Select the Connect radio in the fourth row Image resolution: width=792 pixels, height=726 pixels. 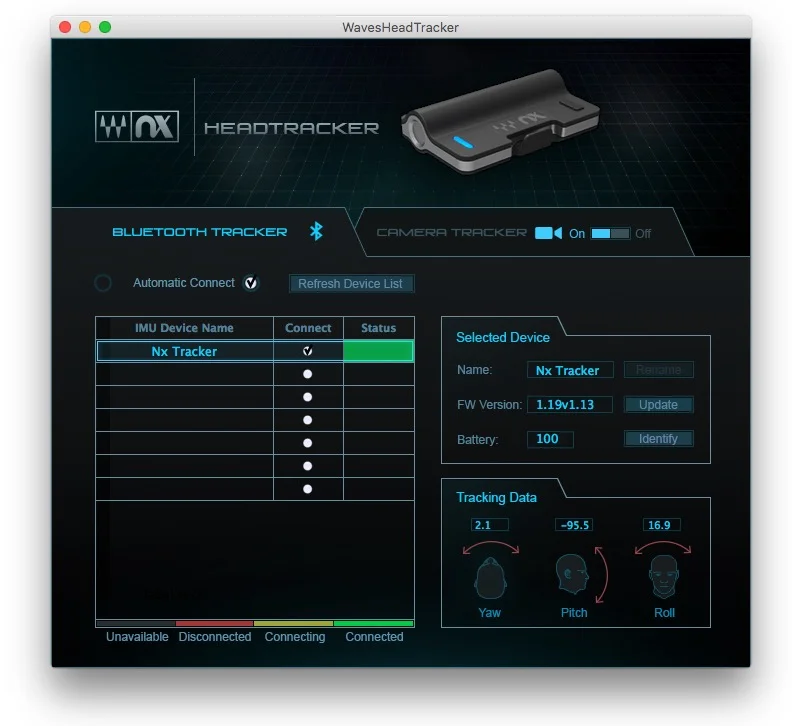pos(307,420)
